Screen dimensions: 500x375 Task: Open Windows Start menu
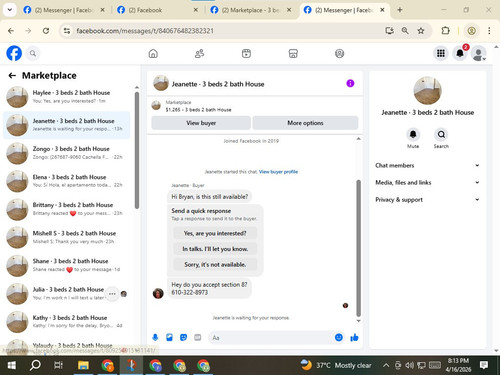pos(12,365)
